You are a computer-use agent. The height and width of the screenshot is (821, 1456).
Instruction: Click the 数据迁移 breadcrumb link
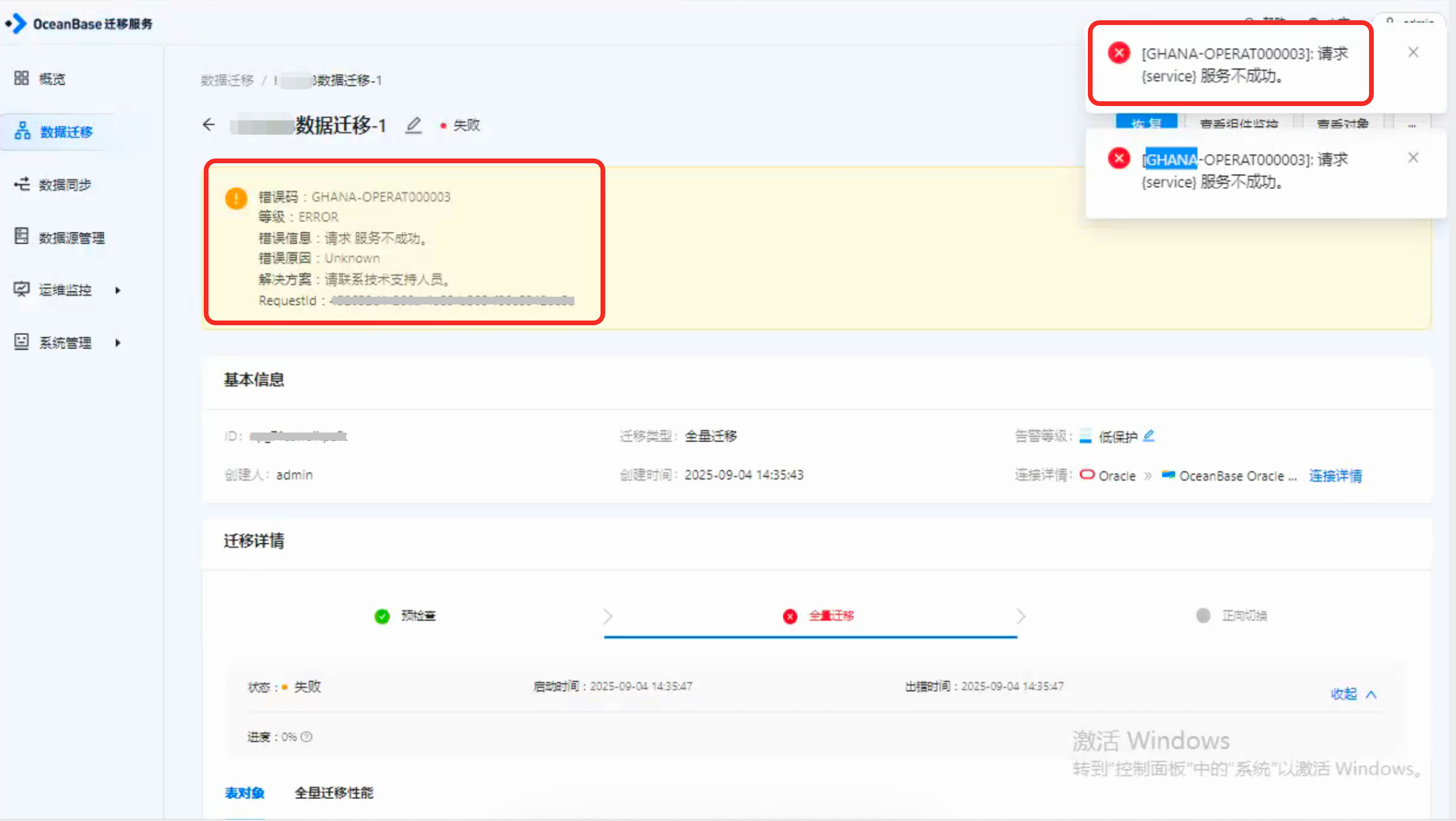tap(228, 80)
